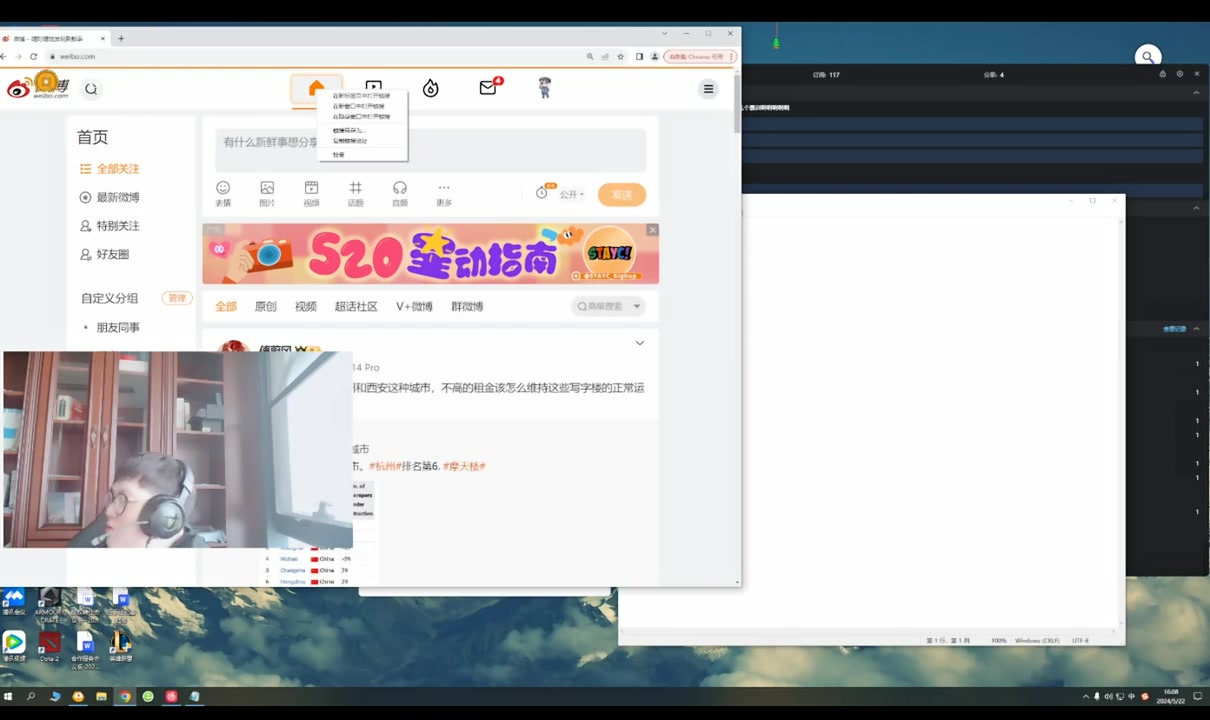
Task: Select 好友圈 in the left sidebar
Action: (105, 254)
